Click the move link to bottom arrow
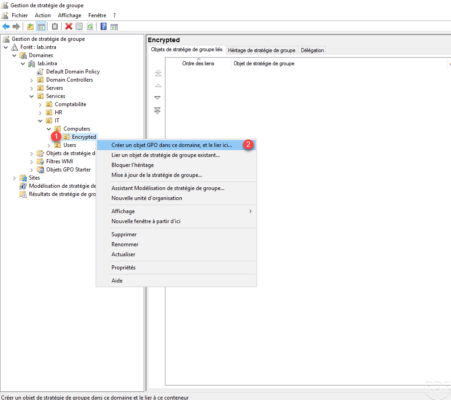Screen dimensions: 451x400 tap(158, 110)
